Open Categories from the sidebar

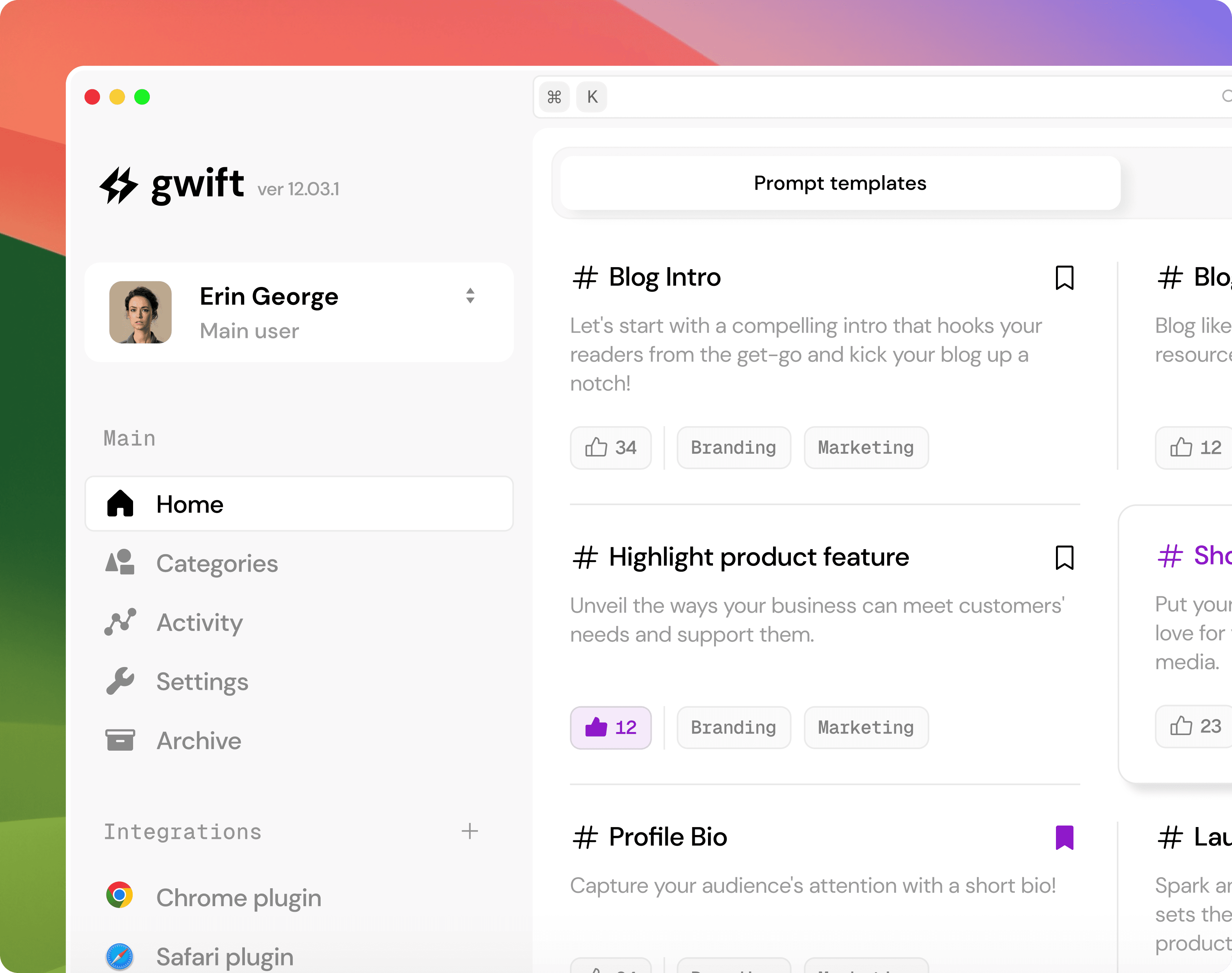[x=216, y=563]
